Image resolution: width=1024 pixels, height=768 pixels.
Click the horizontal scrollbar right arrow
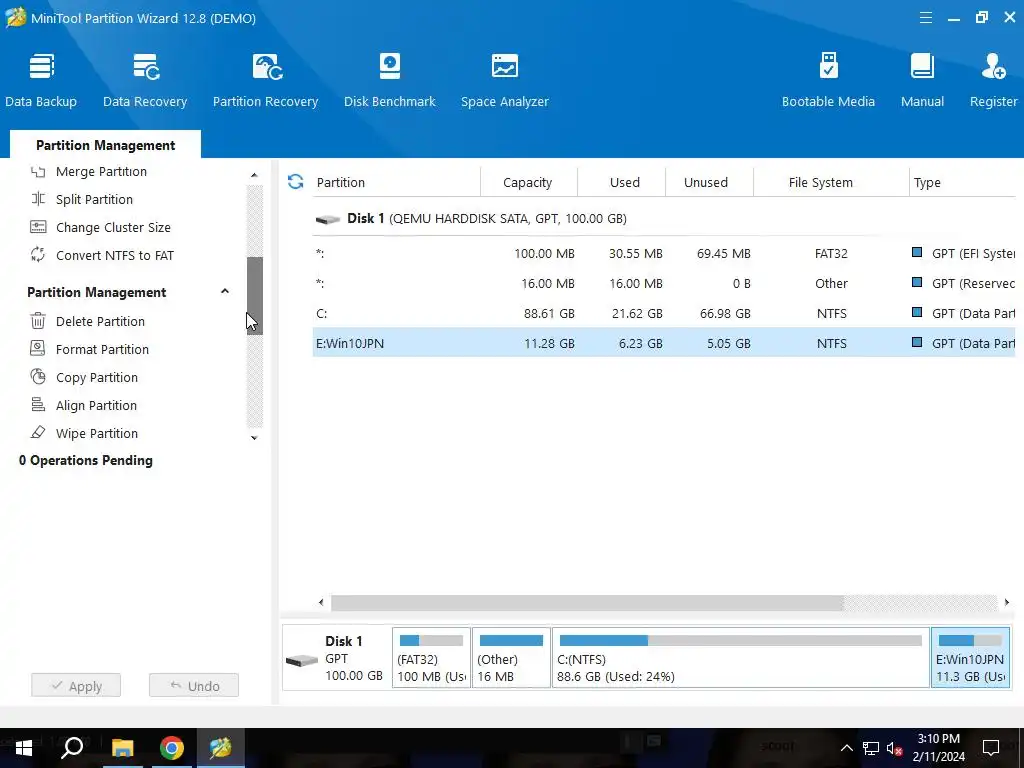pyautogui.click(x=1006, y=602)
